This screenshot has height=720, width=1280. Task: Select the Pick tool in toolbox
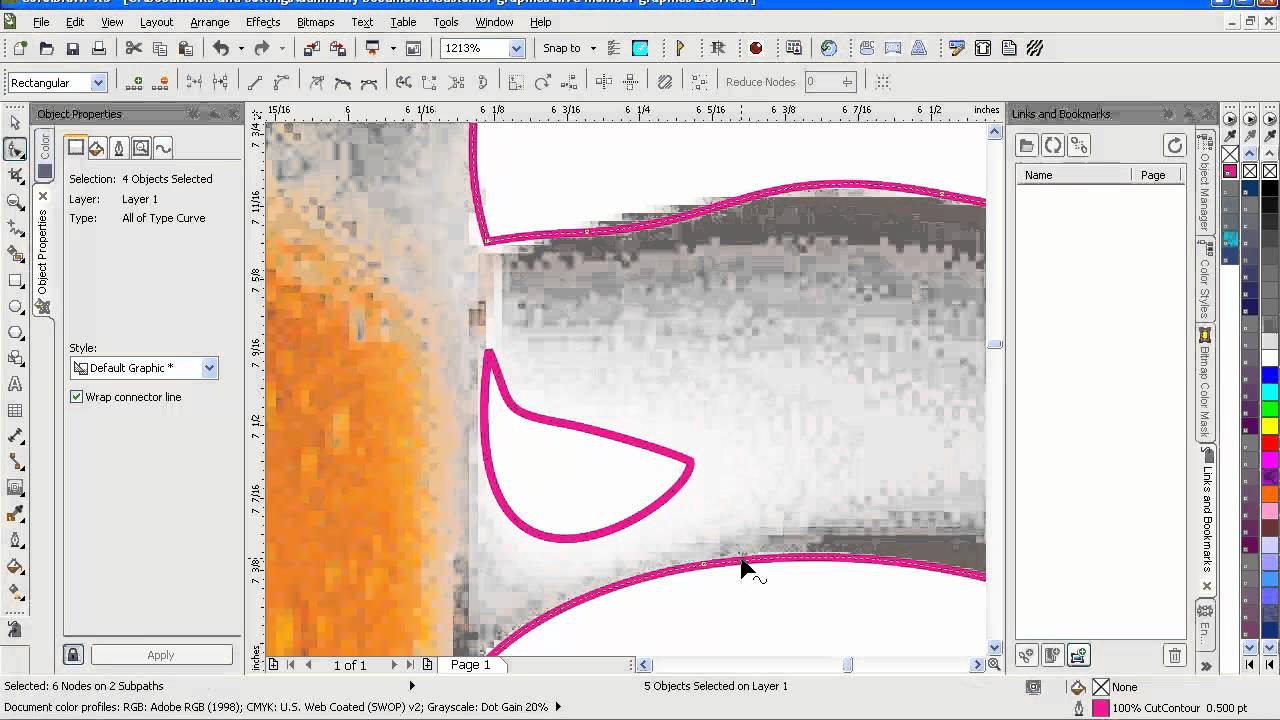(15, 122)
